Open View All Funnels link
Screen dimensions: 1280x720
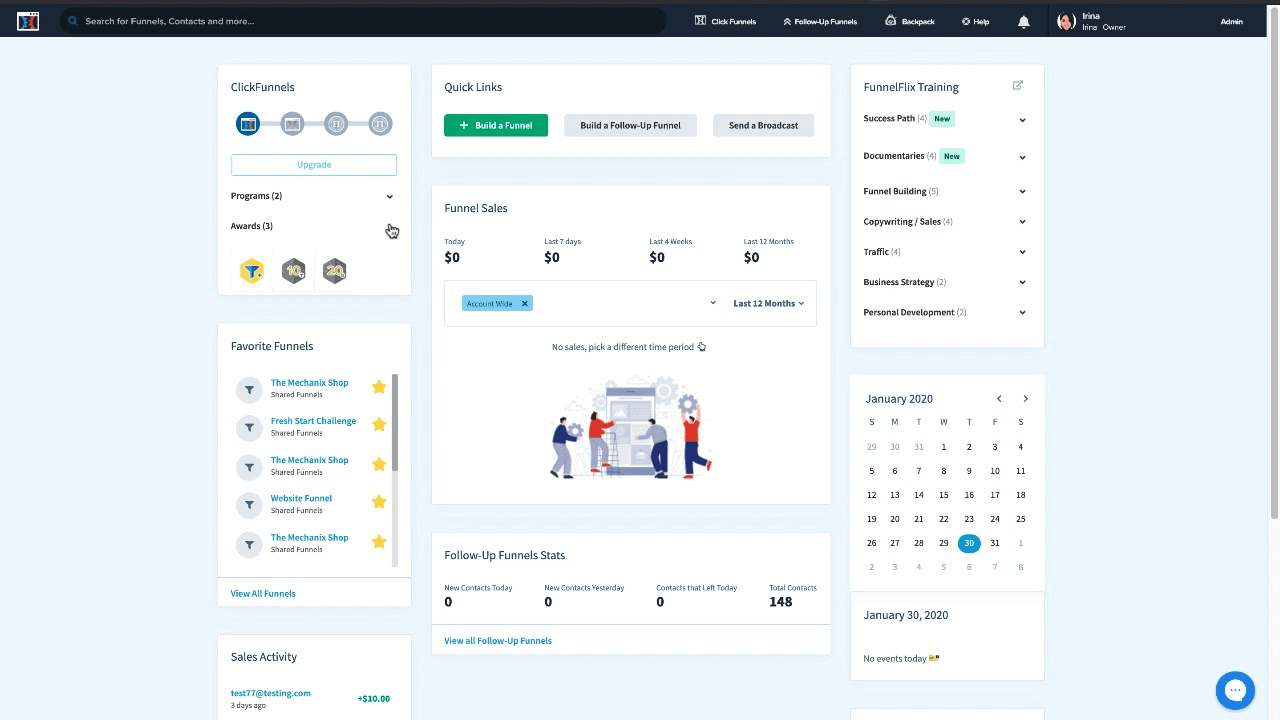[263, 593]
